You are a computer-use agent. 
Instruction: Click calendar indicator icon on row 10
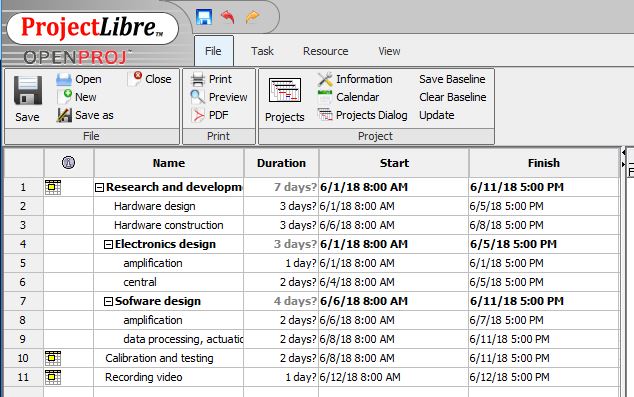[53, 358]
